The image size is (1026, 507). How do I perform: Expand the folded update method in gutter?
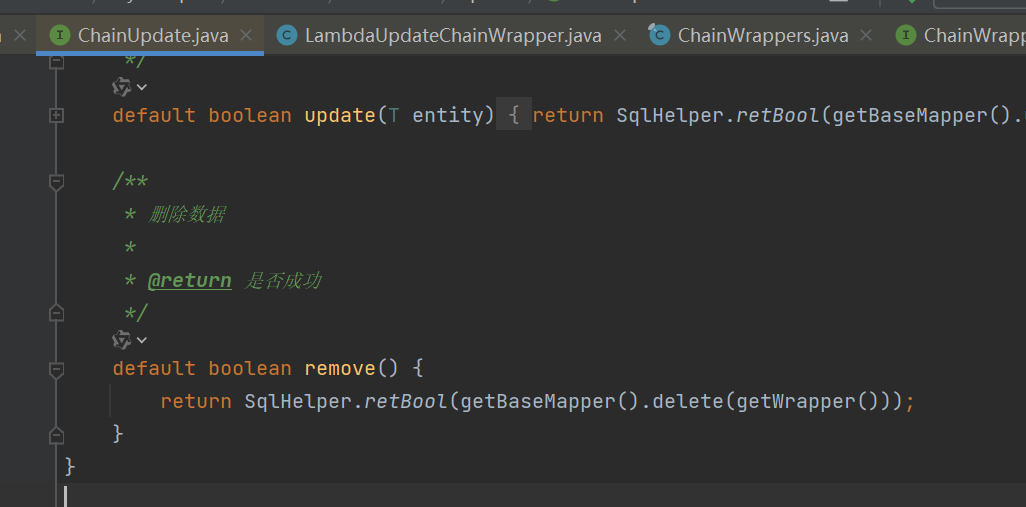[56, 116]
